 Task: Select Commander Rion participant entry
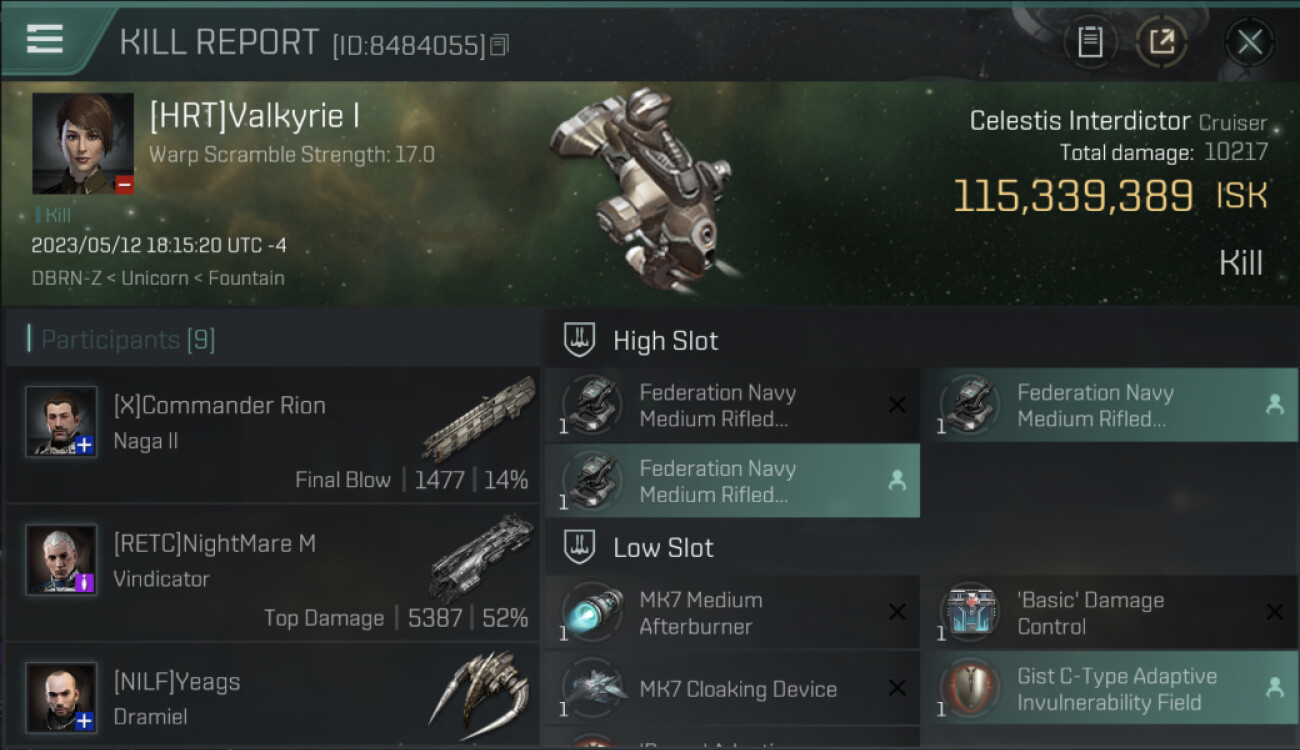(x=272, y=434)
